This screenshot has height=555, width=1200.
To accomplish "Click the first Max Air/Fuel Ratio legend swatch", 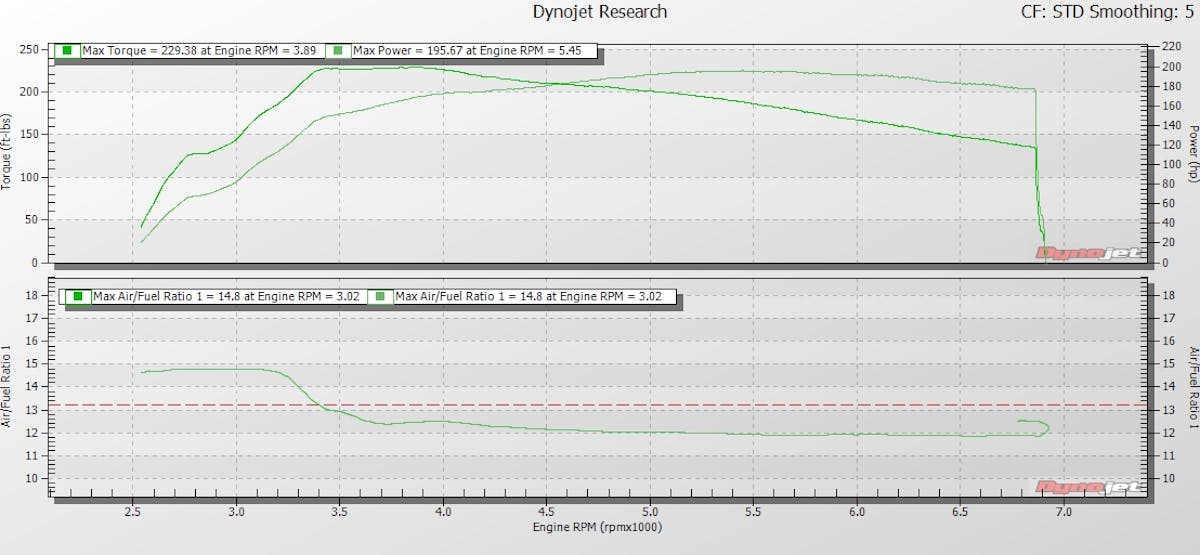I will pos(78,297).
